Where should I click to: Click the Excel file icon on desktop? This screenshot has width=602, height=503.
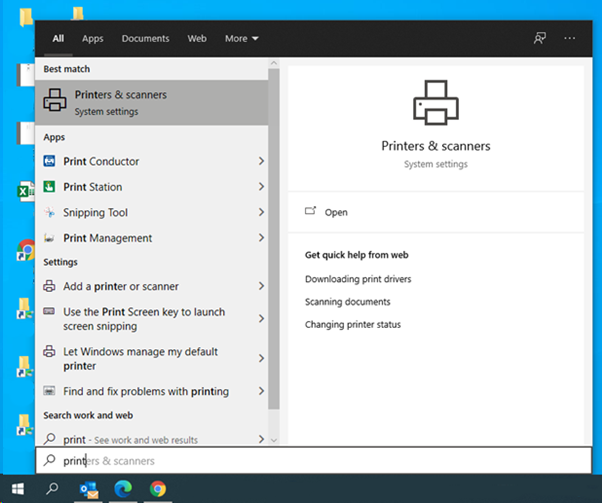pos(26,191)
